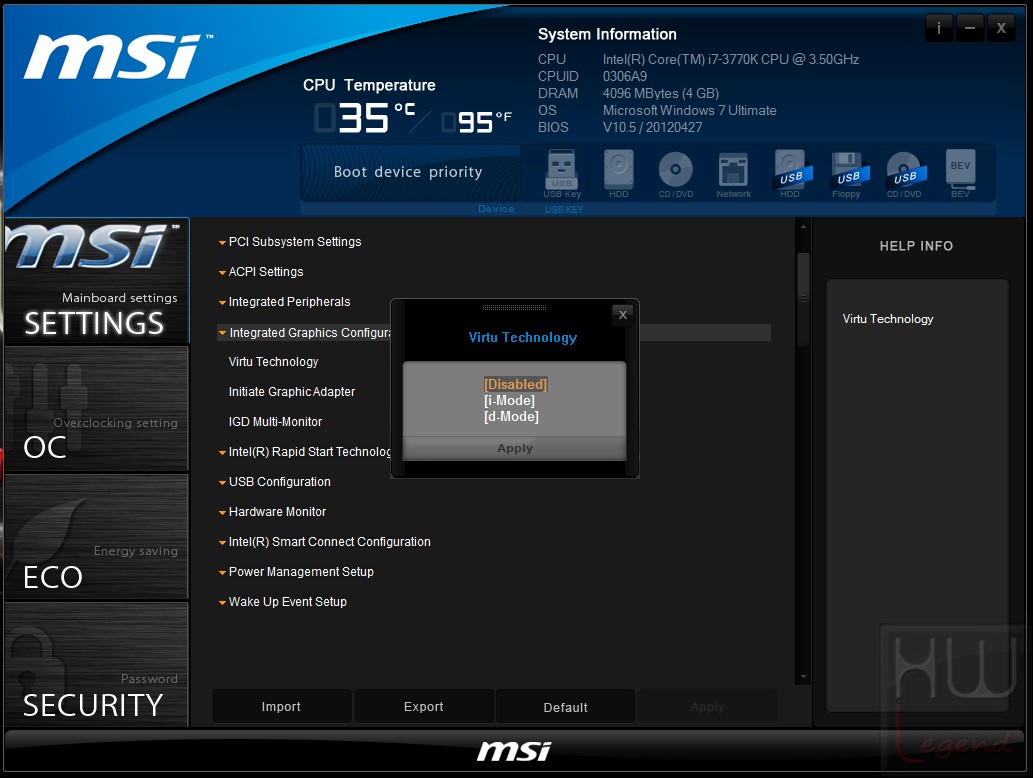Click the Boot device priority label

pos(408,172)
